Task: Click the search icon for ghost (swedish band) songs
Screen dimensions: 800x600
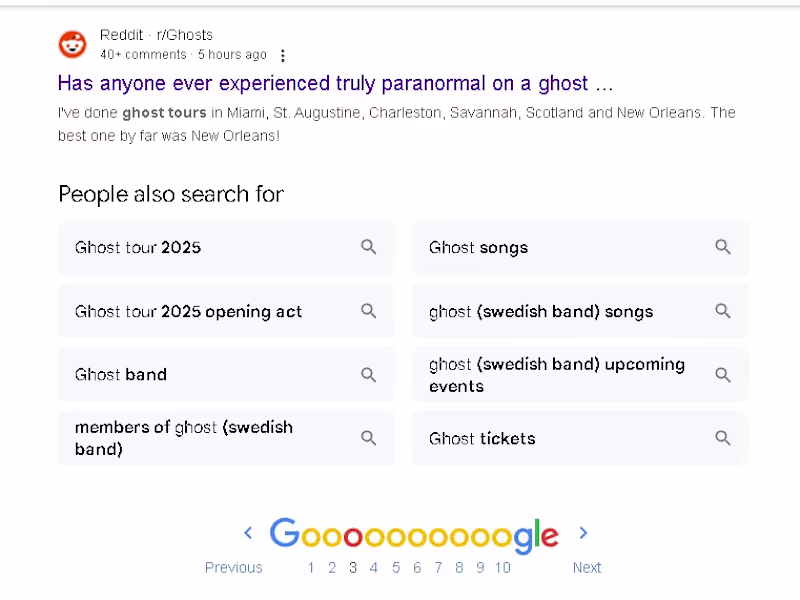Action: coord(722,311)
